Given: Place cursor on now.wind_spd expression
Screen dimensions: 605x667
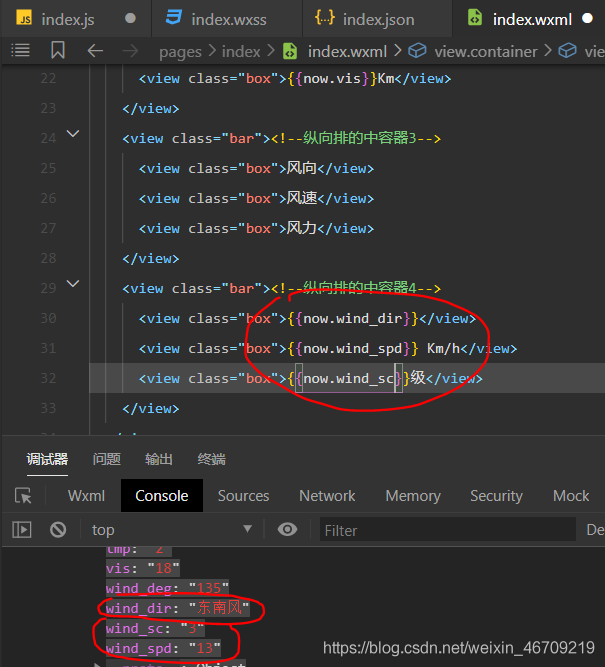Looking at the screenshot, I should (x=353, y=348).
